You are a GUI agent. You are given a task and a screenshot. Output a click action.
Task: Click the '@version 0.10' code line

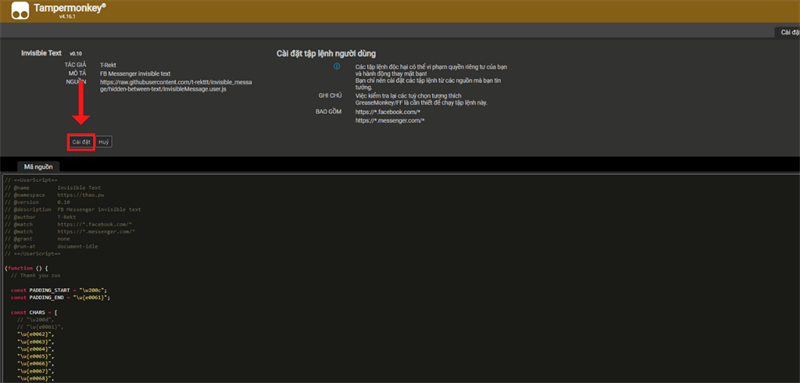pos(37,202)
